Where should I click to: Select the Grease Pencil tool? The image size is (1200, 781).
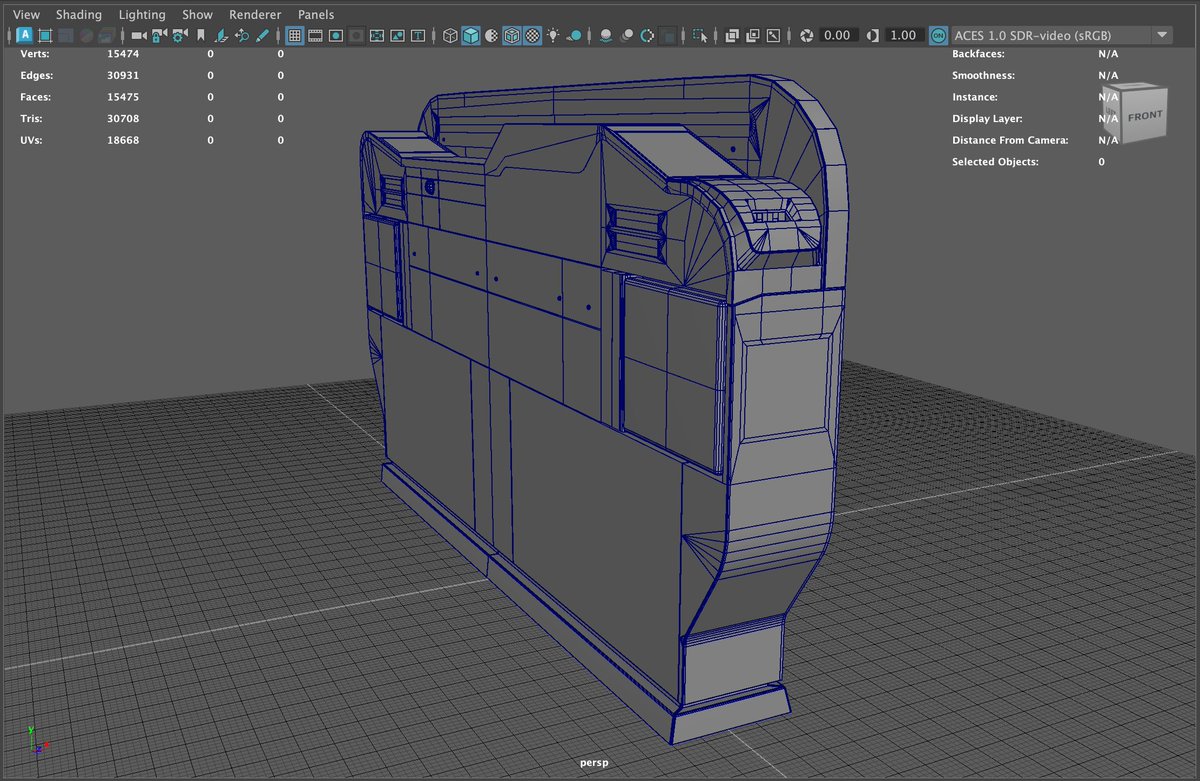(x=262, y=35)
